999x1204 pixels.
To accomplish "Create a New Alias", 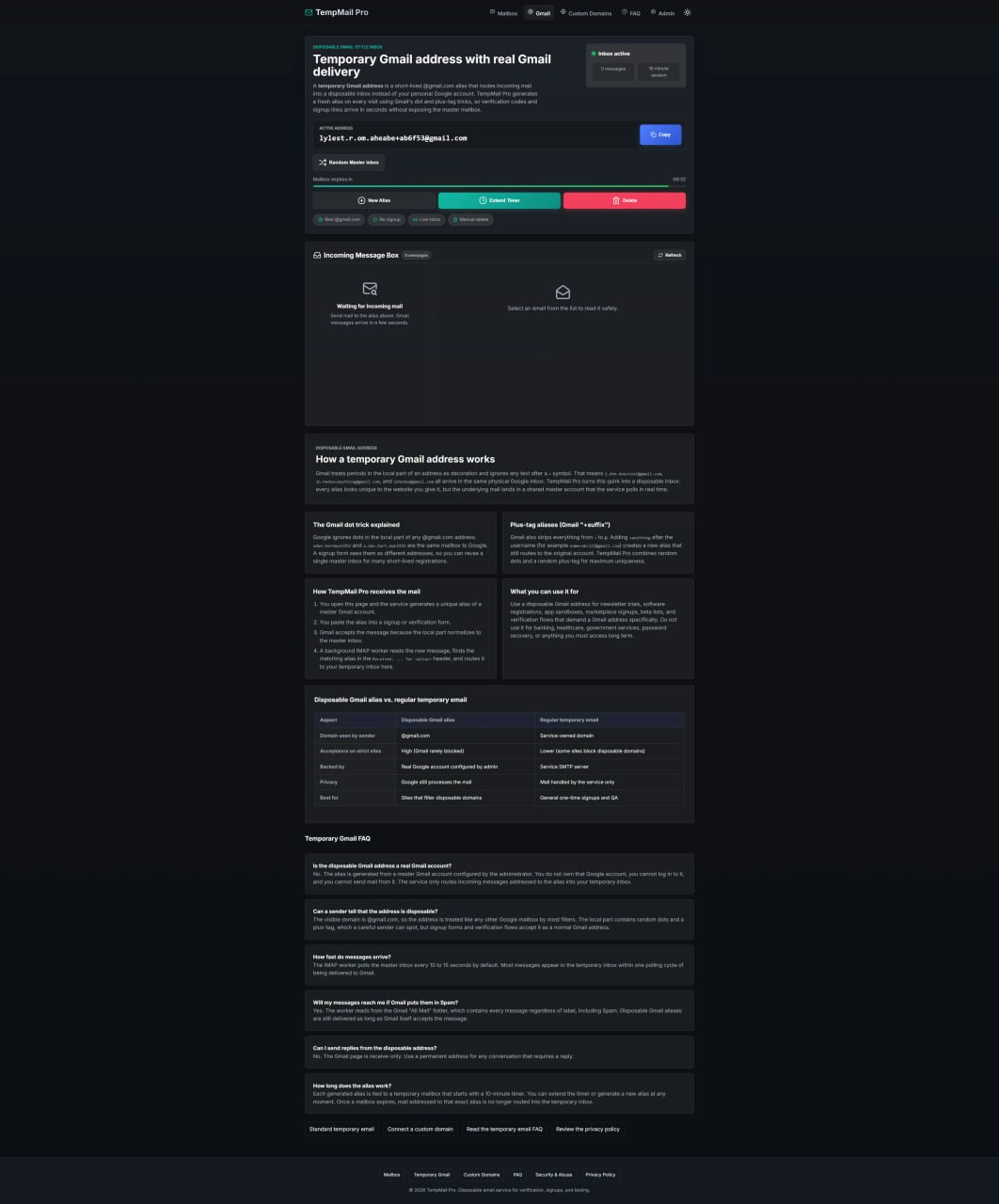I will coord(374,200).
